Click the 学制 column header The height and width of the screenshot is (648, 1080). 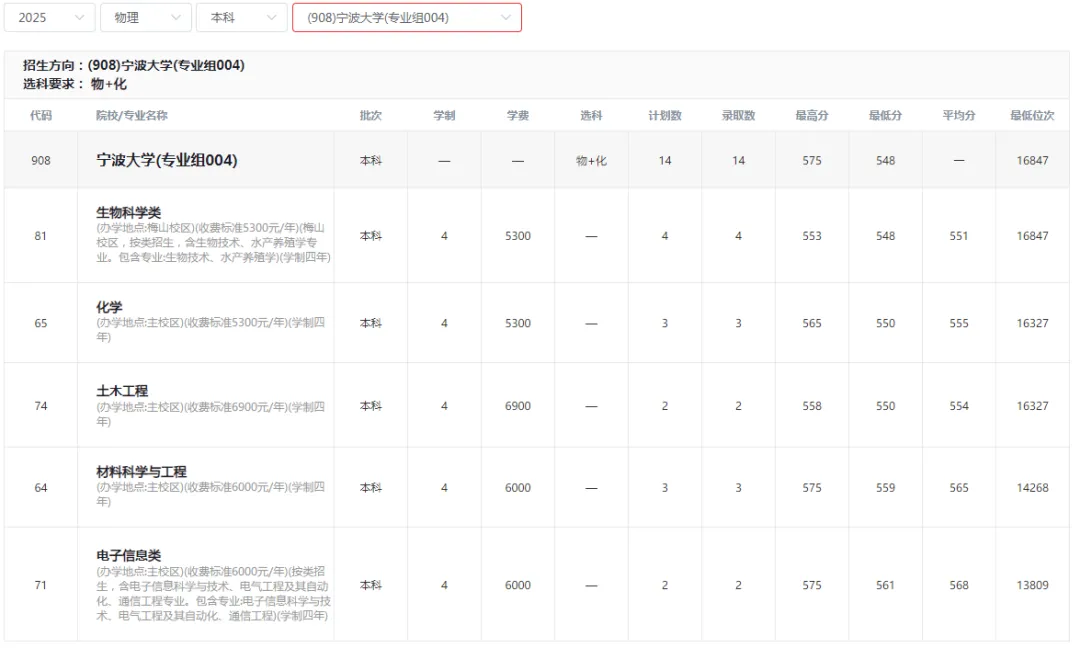coord(444,115)
